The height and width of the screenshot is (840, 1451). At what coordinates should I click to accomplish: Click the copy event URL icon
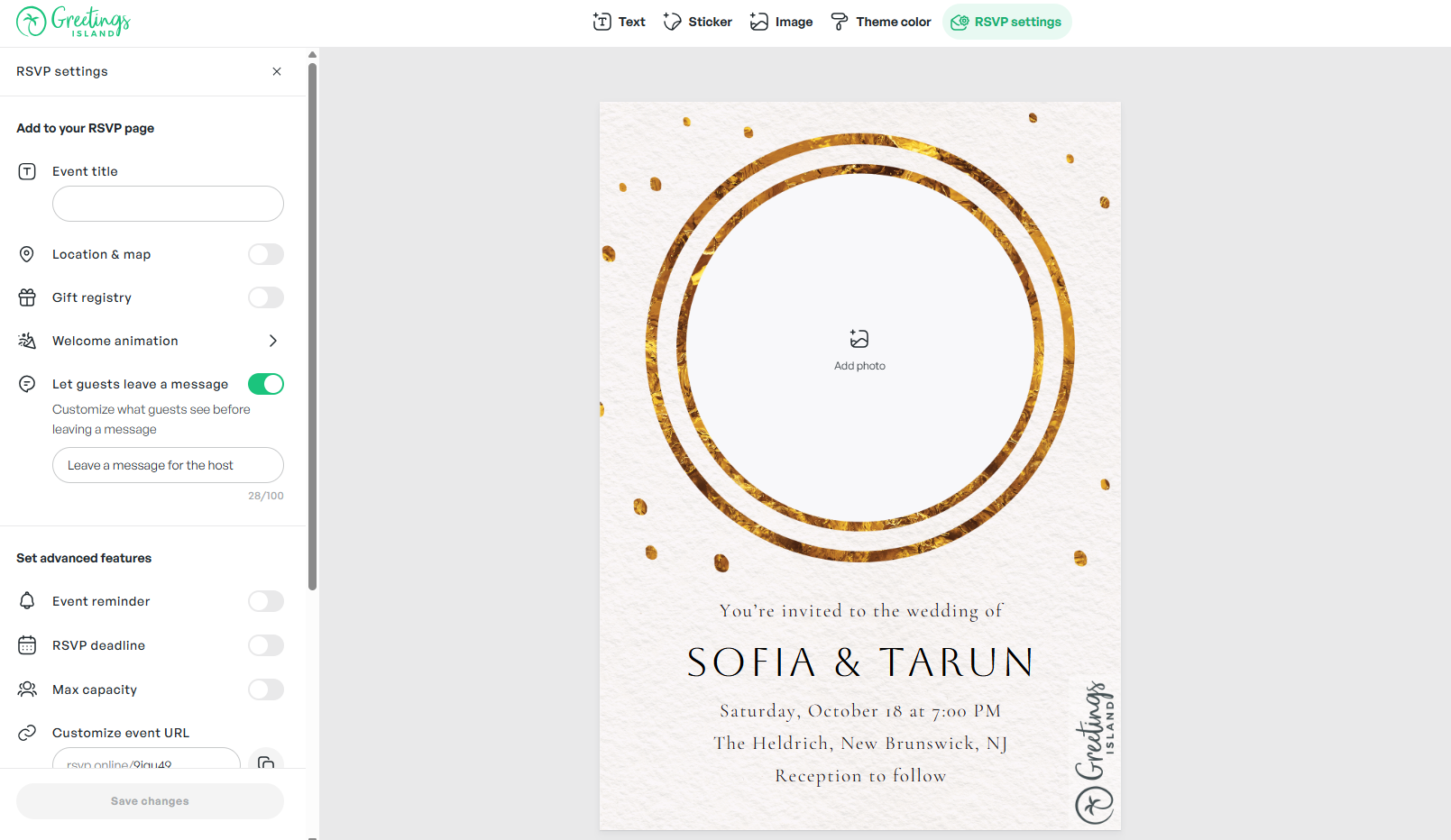[265, 763]
